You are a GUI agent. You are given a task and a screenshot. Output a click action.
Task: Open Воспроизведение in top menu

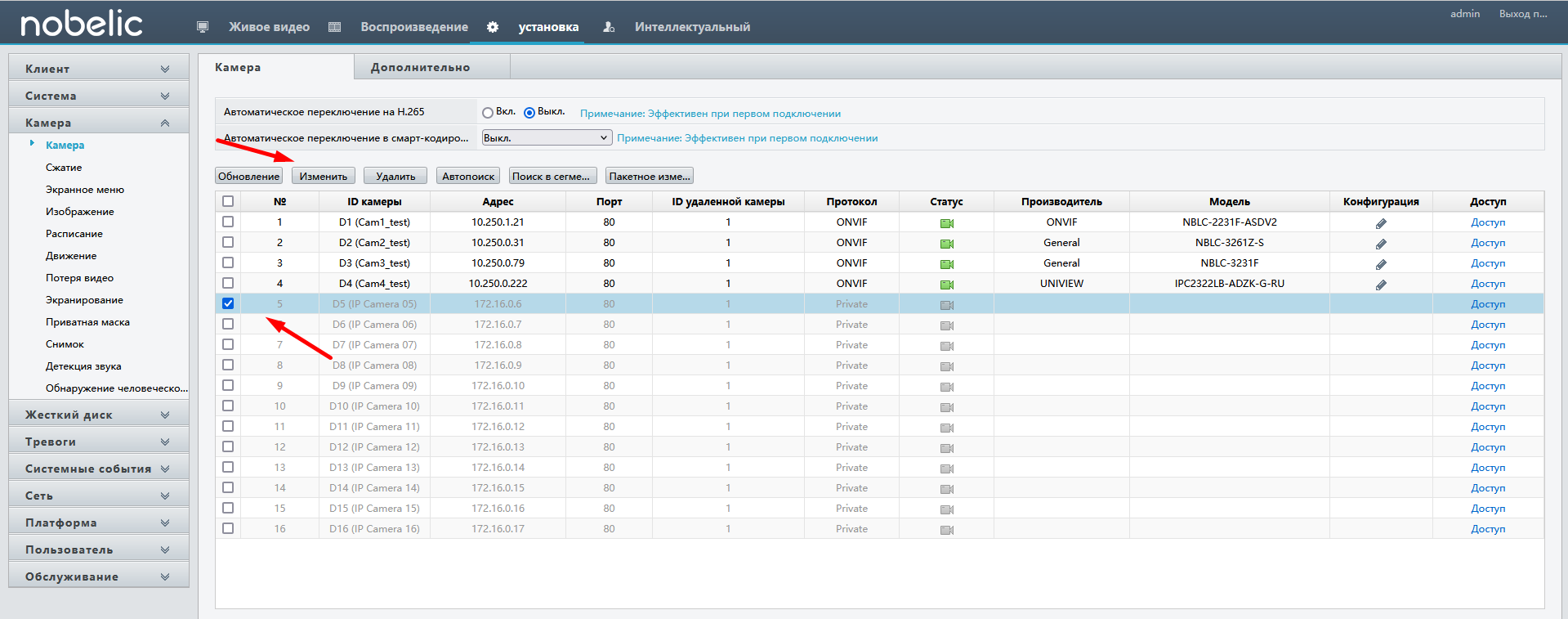pyautogui.click(x=414, y=27)
